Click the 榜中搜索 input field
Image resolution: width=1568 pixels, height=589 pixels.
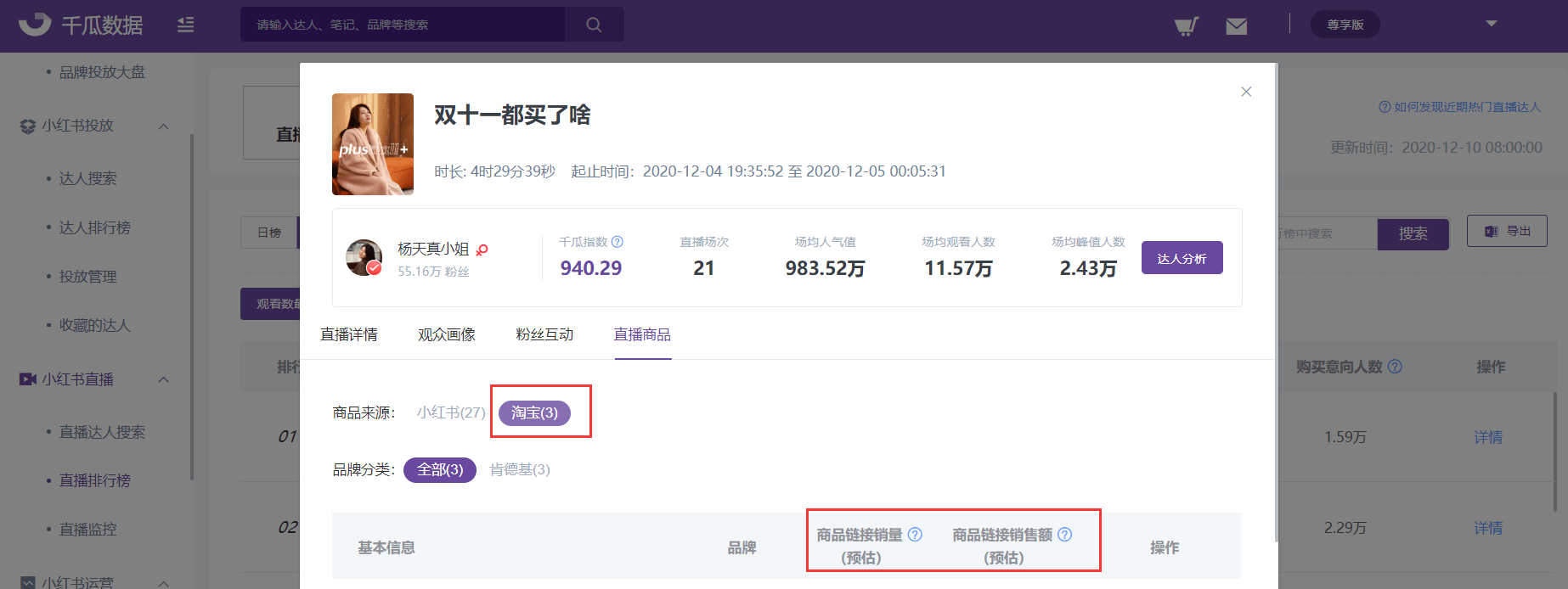tap(1327, 233)
